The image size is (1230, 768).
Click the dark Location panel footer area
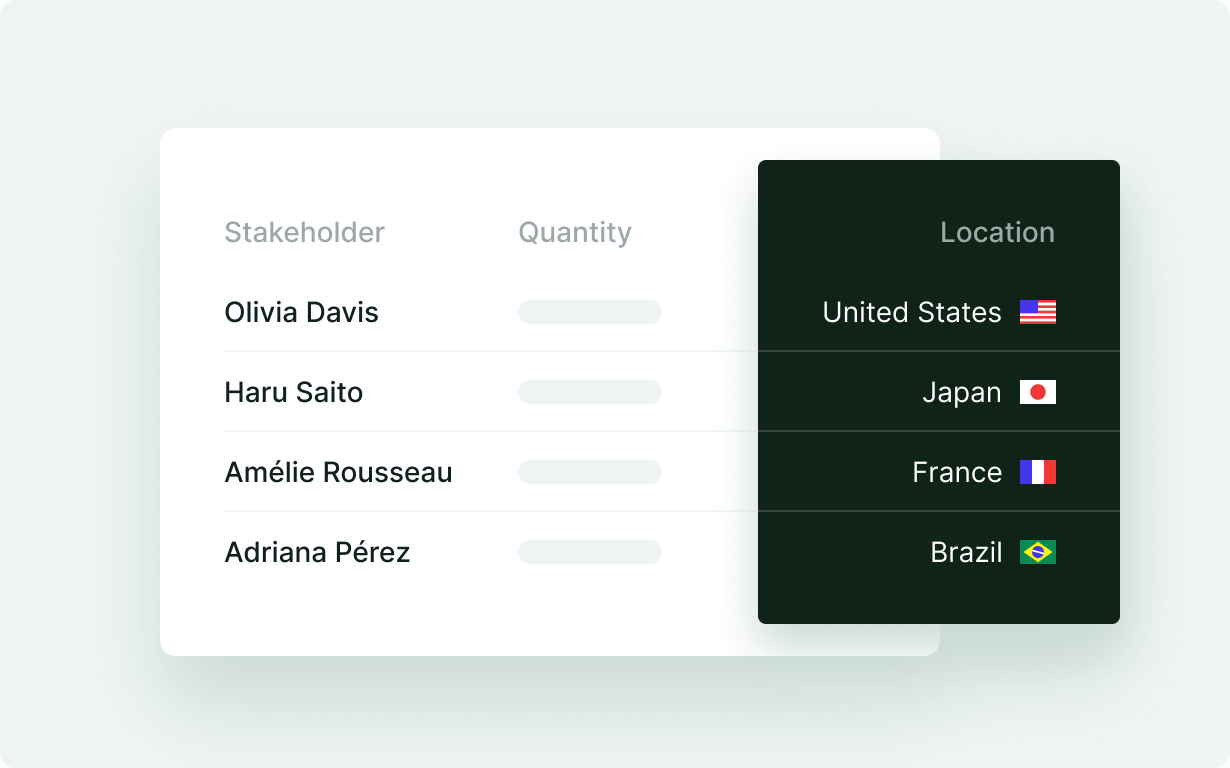938,602
